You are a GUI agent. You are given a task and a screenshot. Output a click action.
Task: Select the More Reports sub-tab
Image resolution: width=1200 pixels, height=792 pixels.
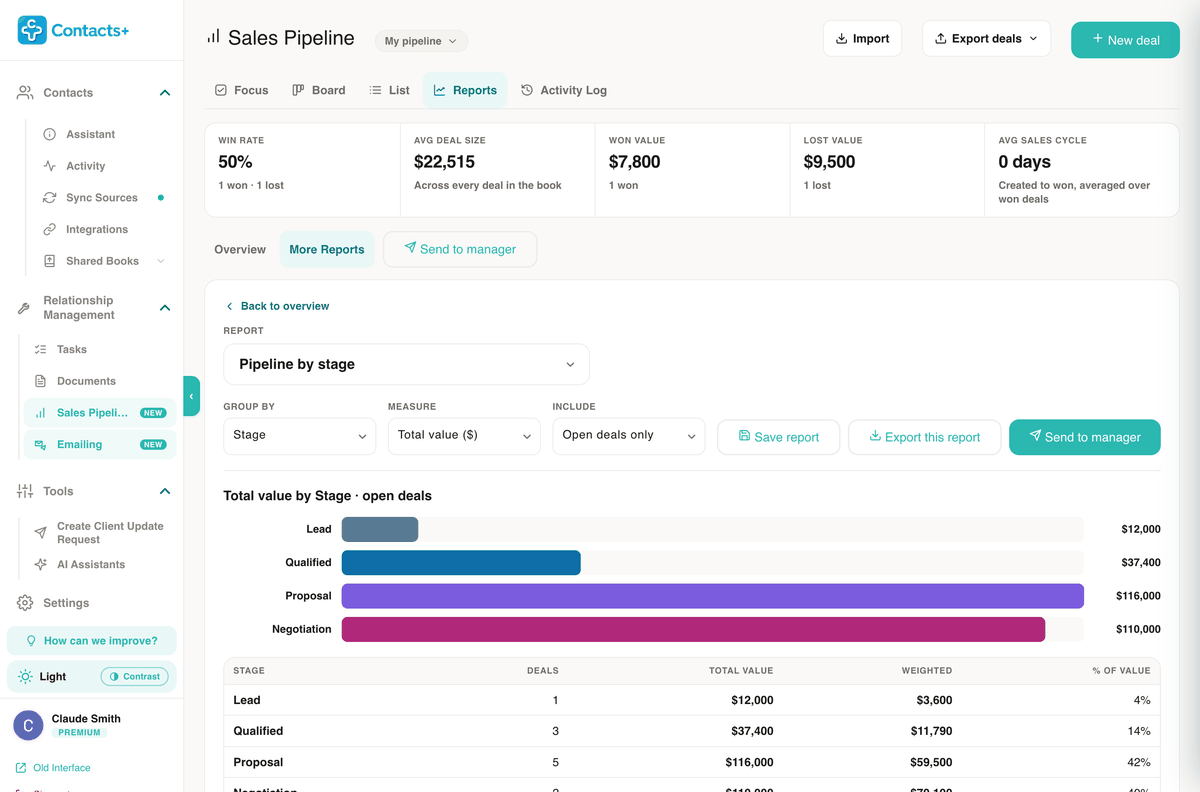click(x=327, y=250)
